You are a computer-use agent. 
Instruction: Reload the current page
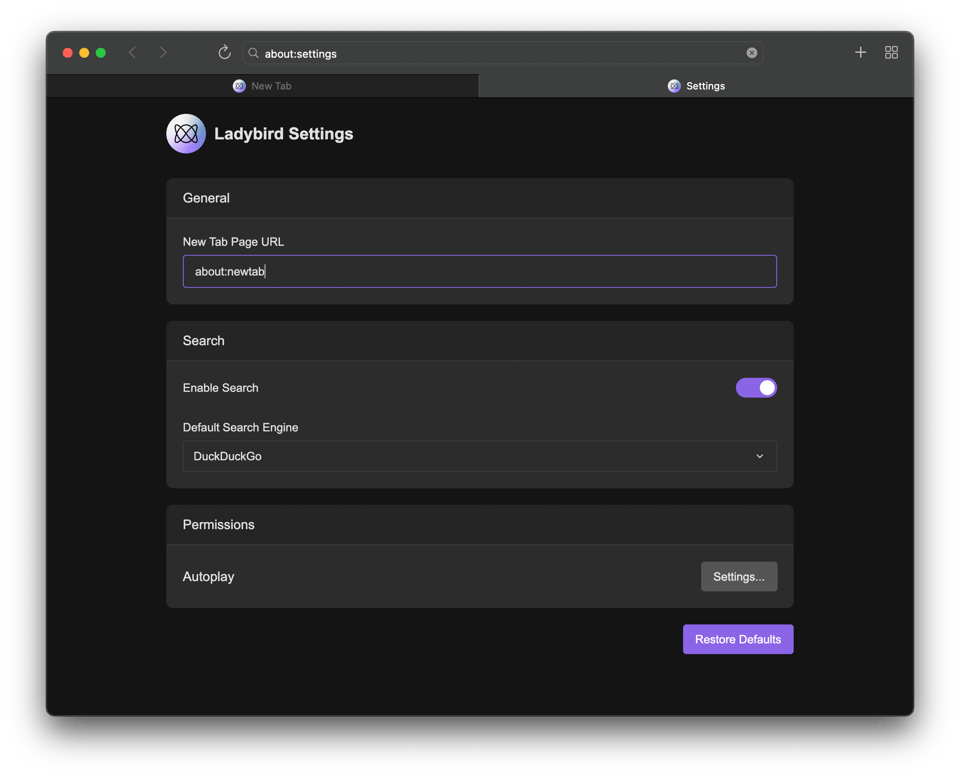(224, 53)
